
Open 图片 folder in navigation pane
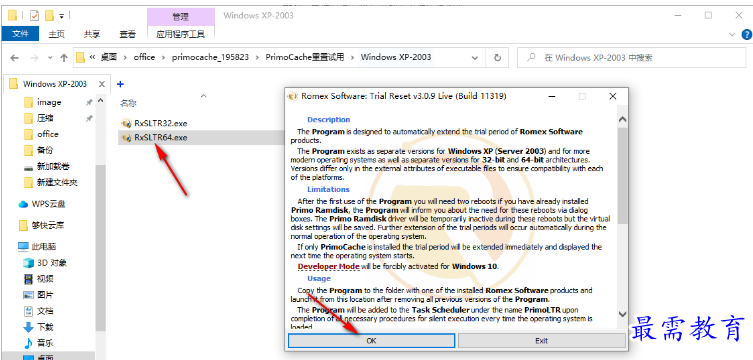[45, 295]
